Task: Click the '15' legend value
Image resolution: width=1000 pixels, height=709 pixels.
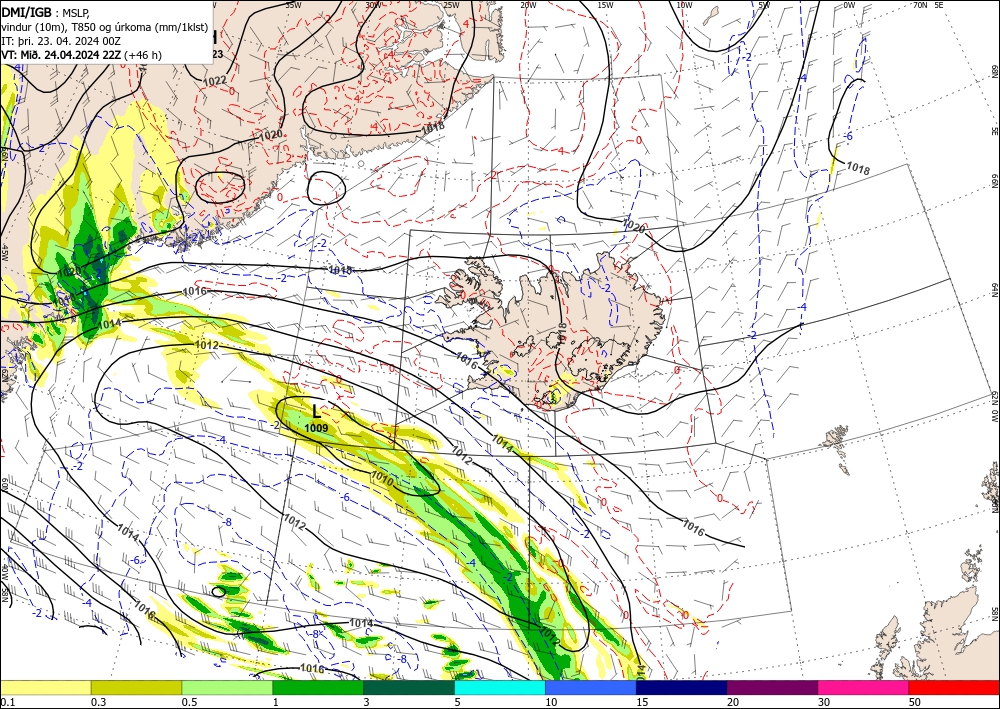Action: 642,702
